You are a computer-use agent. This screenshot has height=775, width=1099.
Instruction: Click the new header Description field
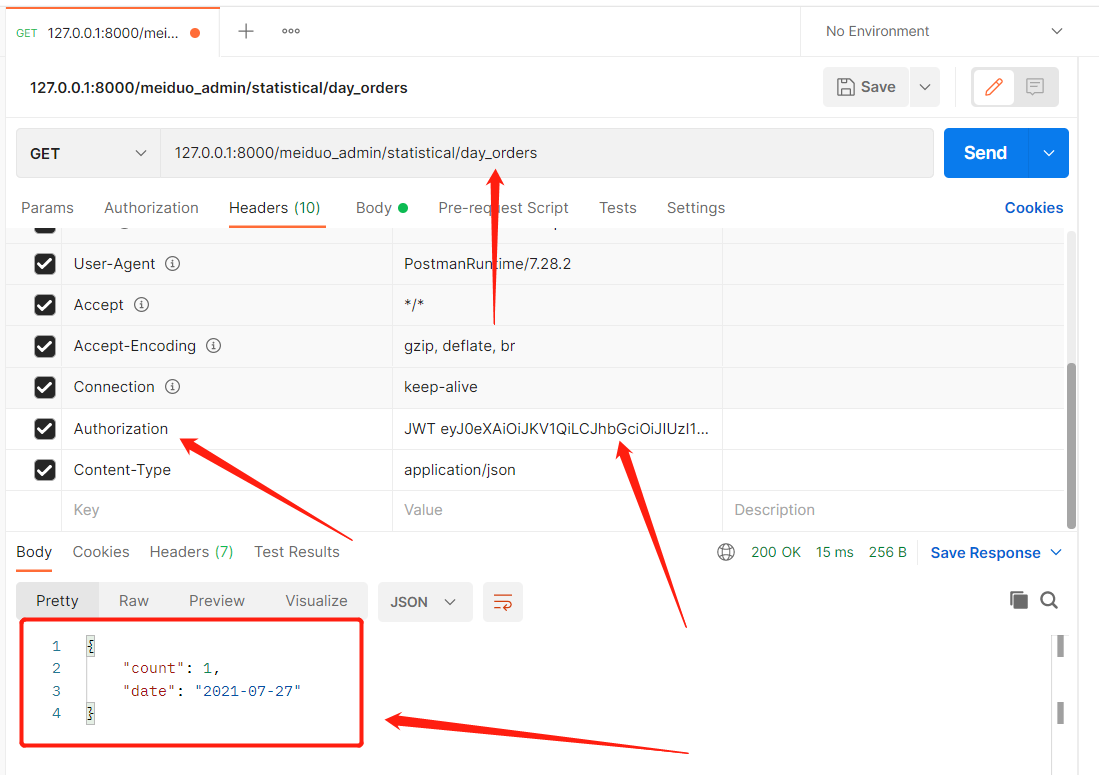tap(893, 510)
